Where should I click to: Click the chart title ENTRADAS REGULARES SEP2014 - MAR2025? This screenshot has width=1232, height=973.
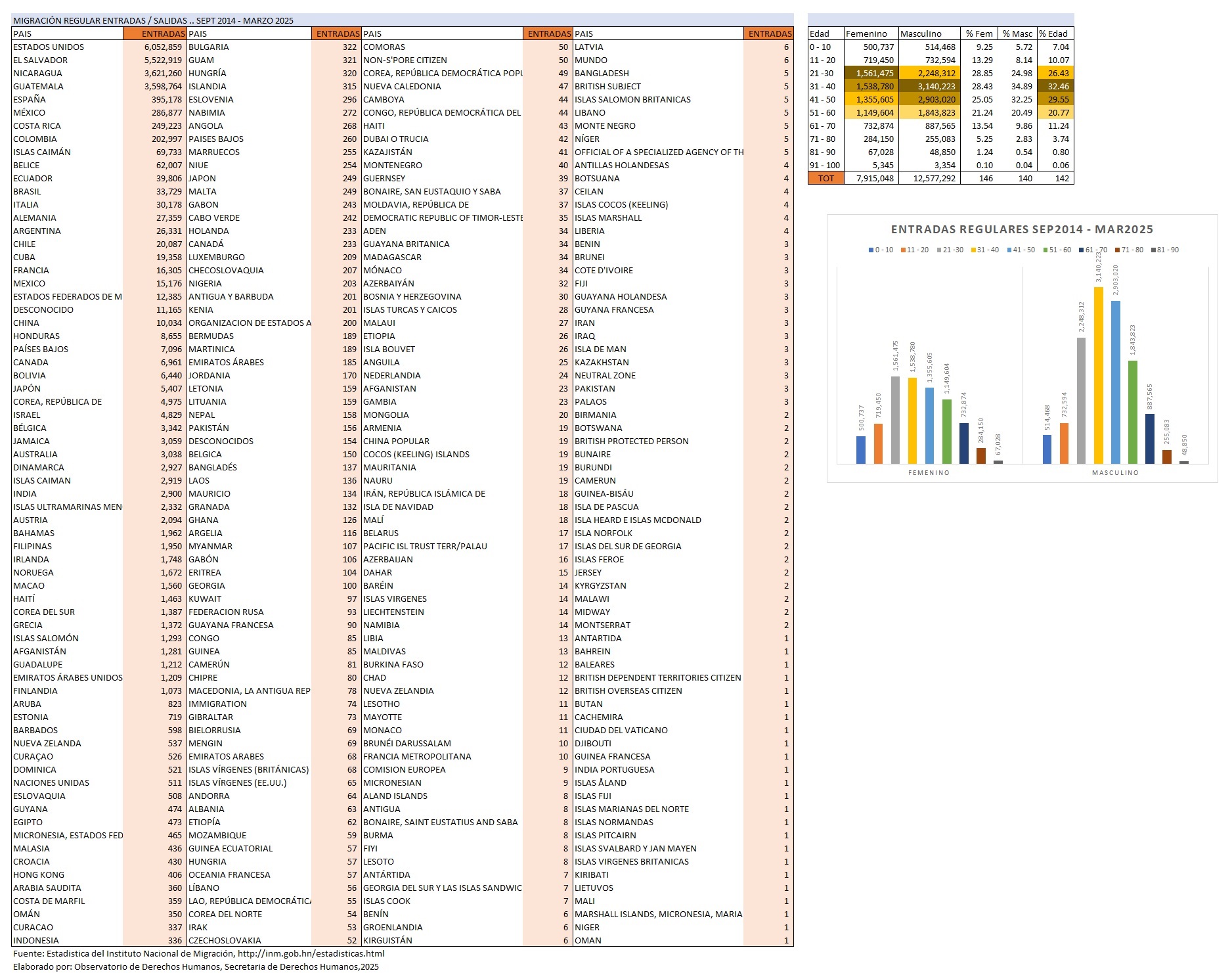[1021, 229]
